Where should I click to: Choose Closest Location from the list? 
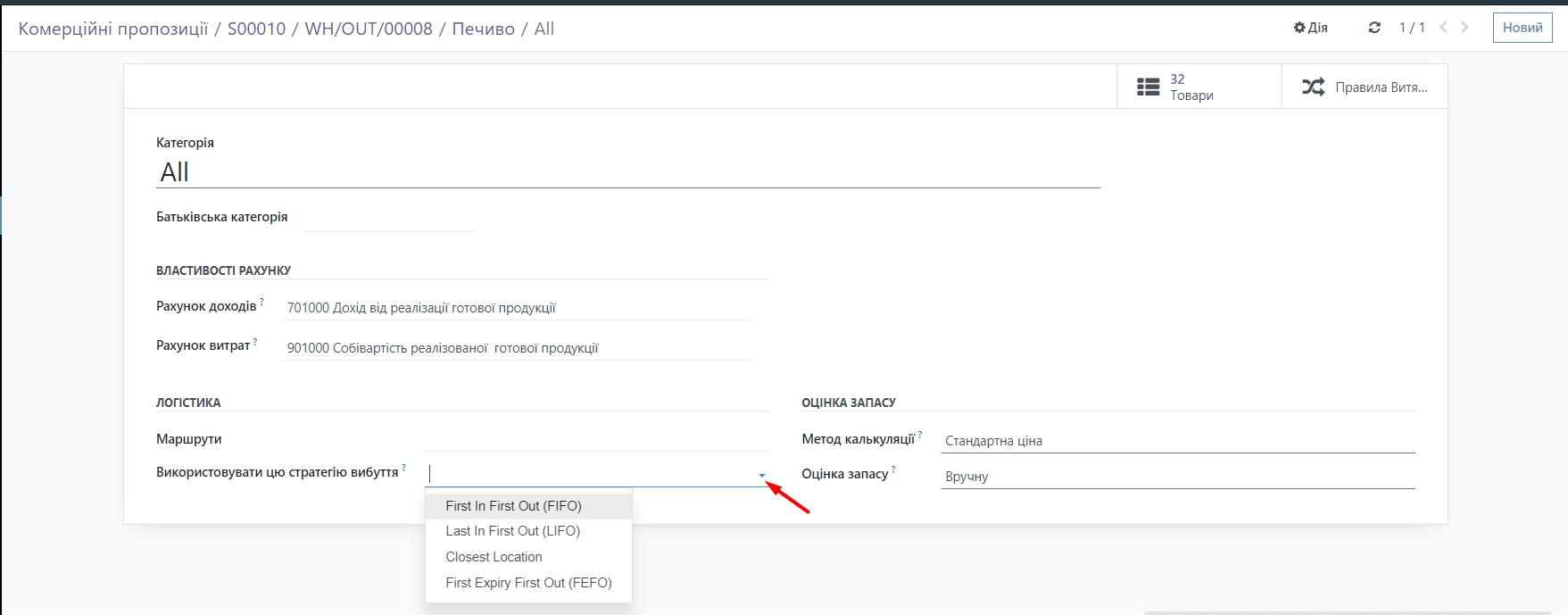tap(494, 557)
